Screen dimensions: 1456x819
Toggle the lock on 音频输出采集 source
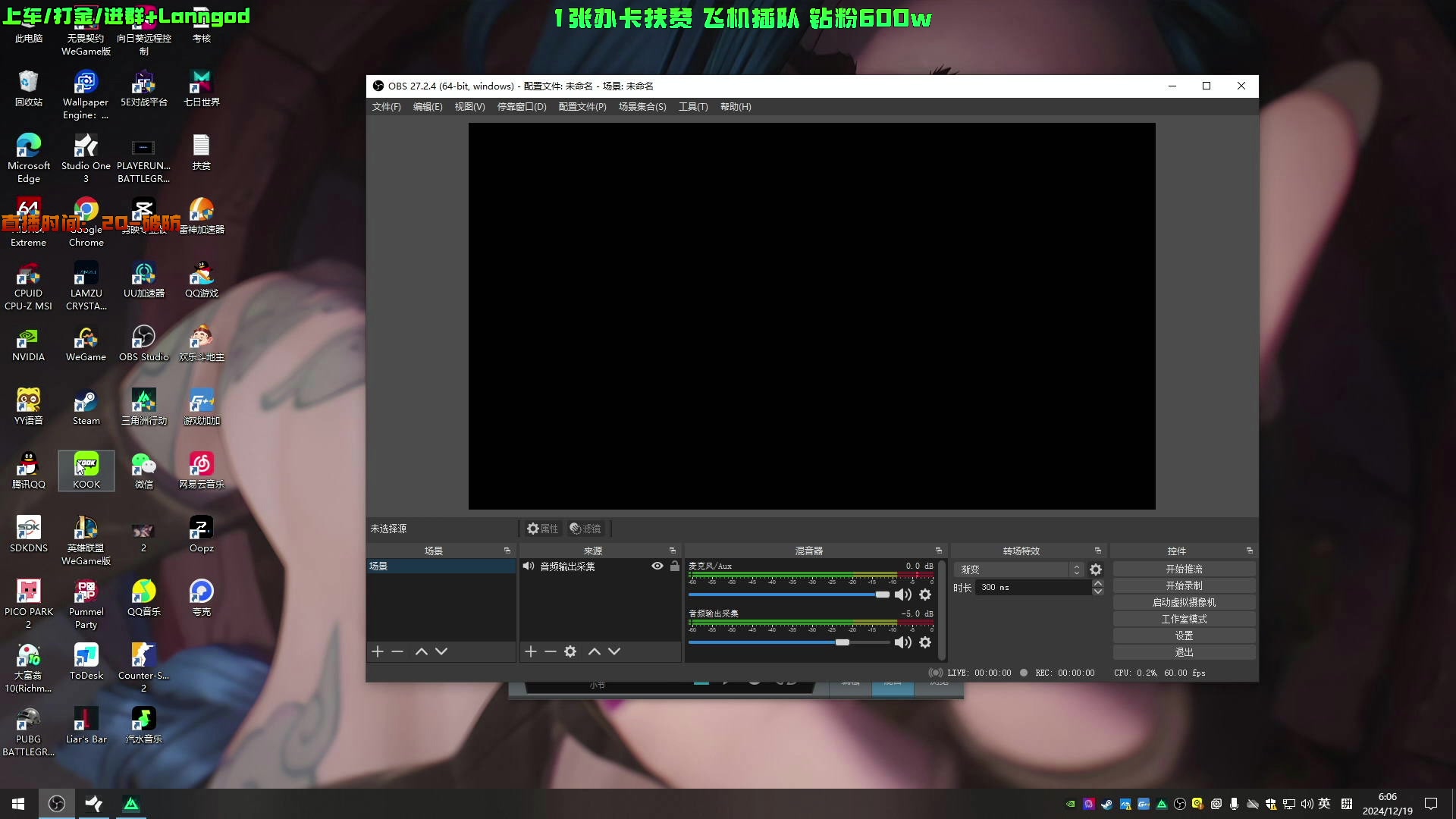click(x=675, y=566)
